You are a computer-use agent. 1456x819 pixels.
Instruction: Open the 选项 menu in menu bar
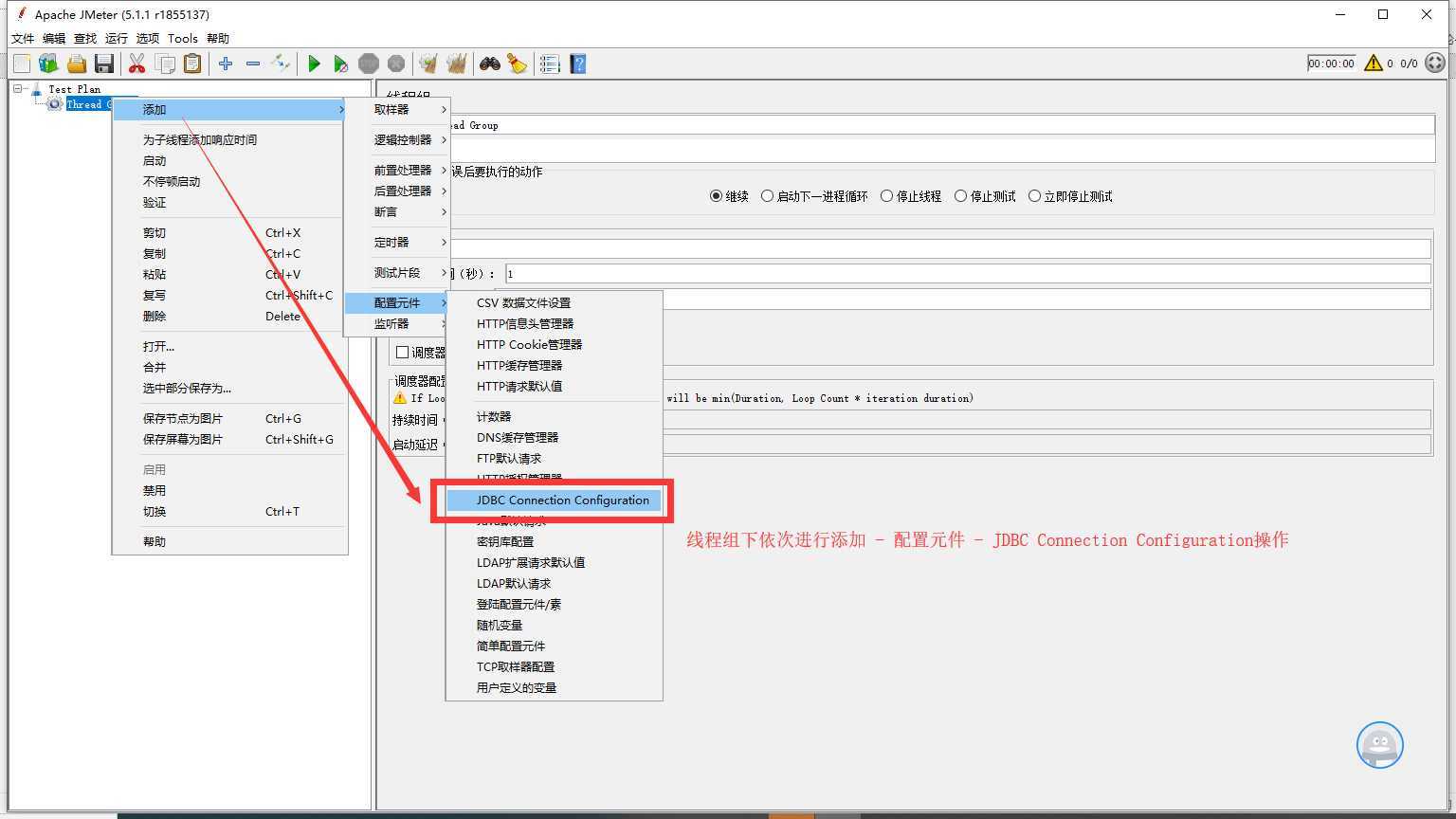click(148, 39)
